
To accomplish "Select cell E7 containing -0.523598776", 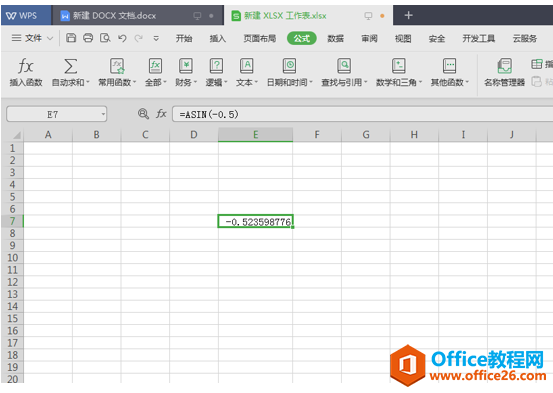I will (255, 221).
